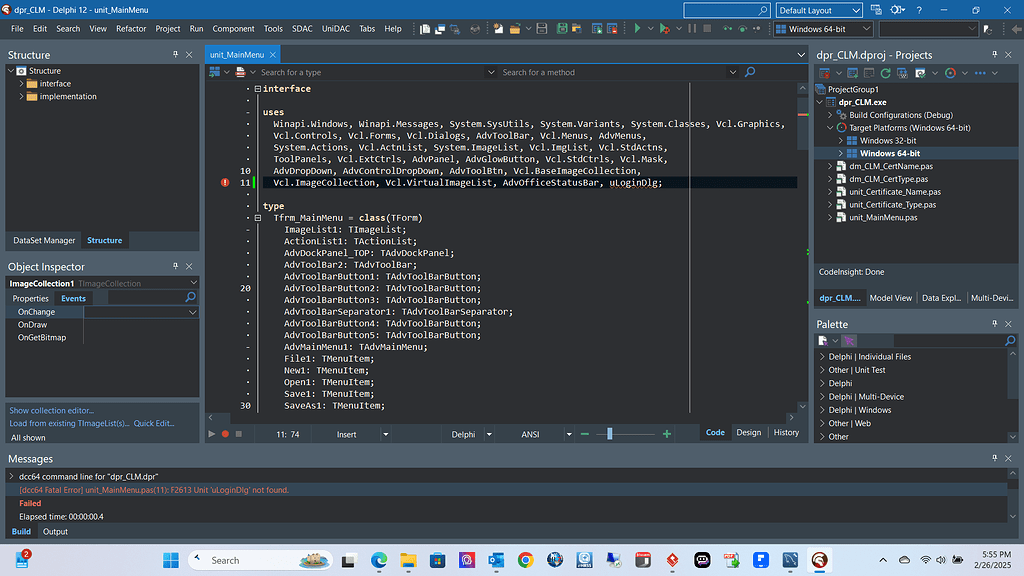This screenshot has height=576, width=1024.
Task: Click the Open Project toolbar icon
Action: coord(516,28)
